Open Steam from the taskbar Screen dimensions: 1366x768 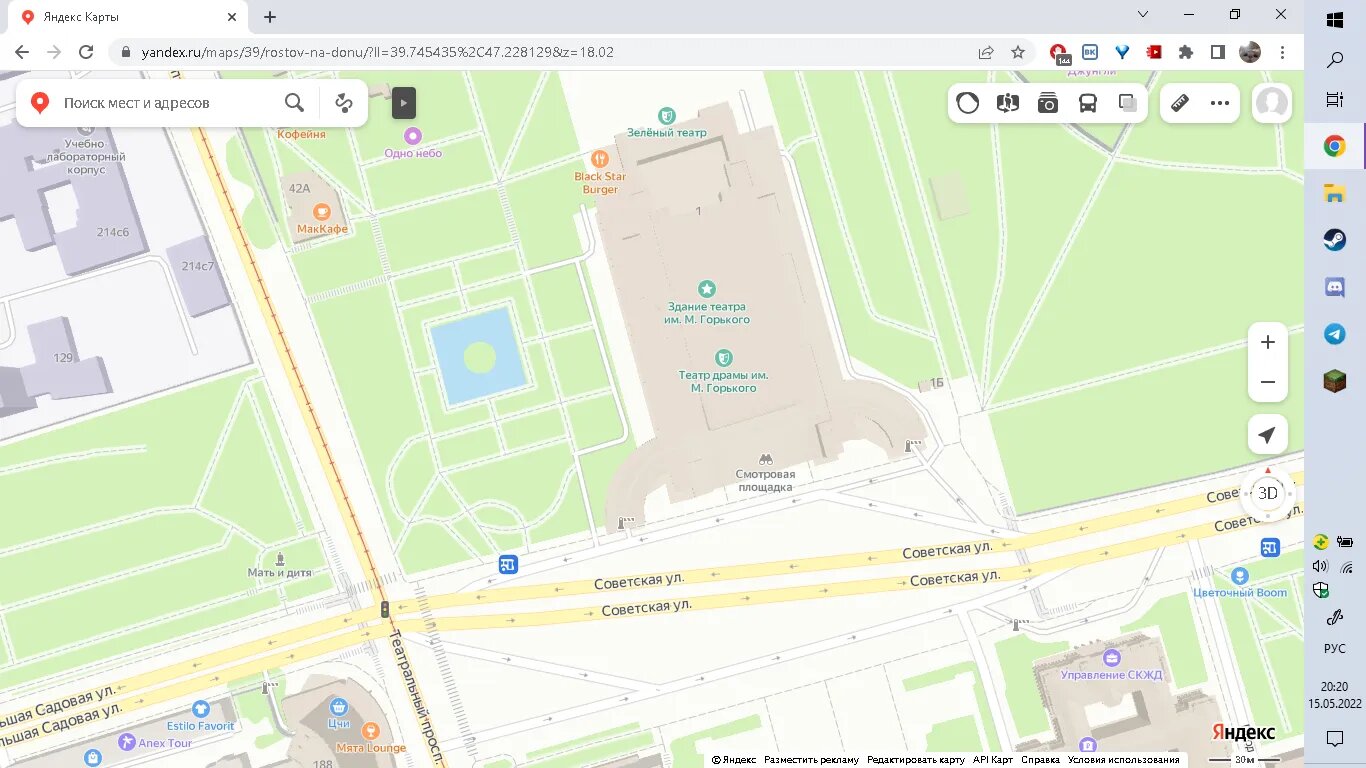pyautogui.click(x=1335, y=239)
